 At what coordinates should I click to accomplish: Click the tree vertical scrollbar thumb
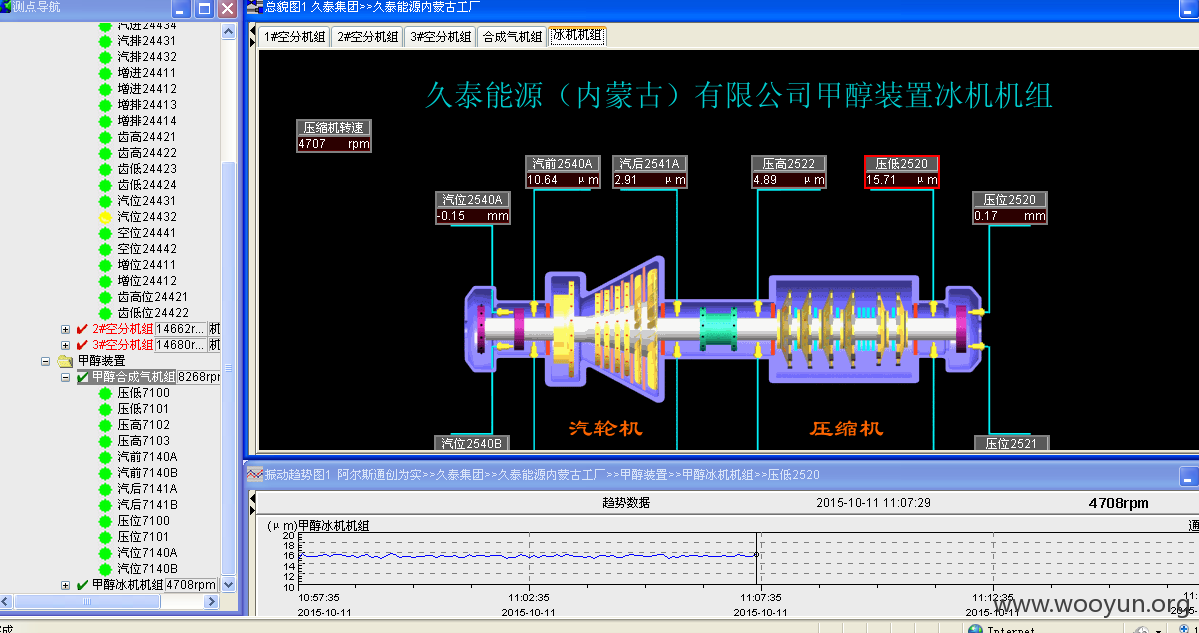[x=228, y=367]
